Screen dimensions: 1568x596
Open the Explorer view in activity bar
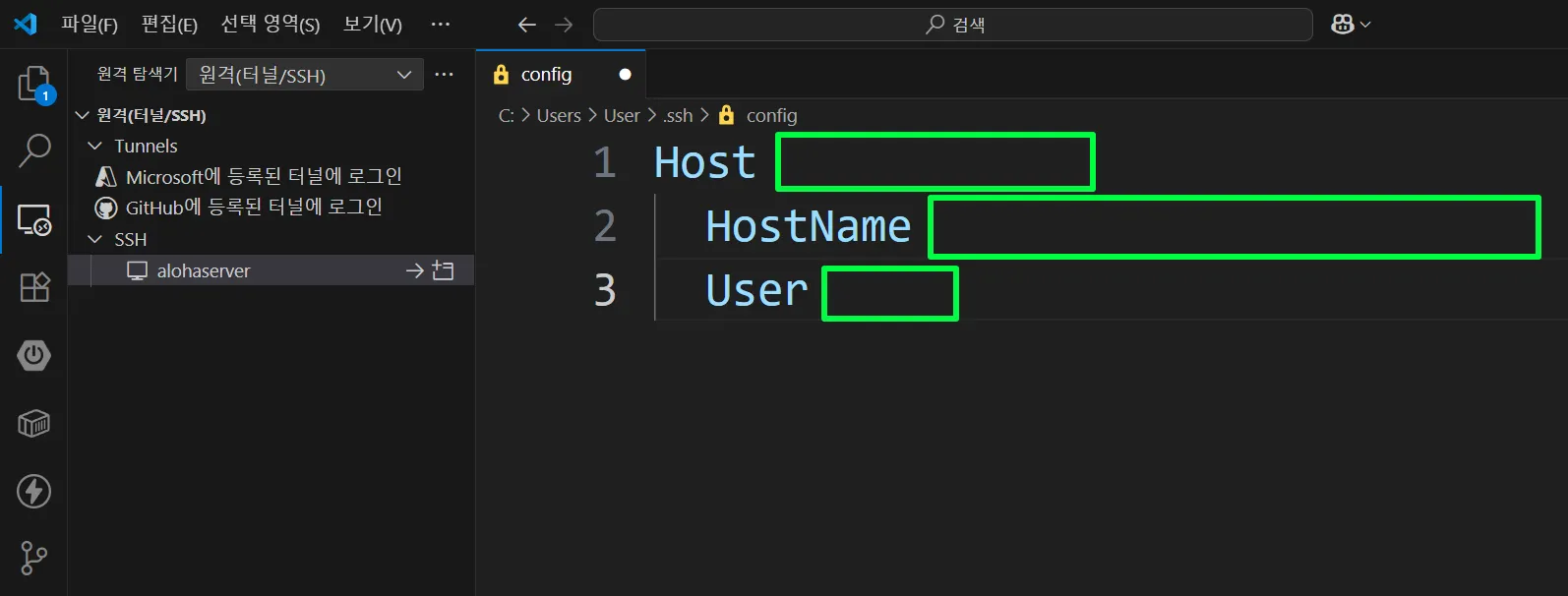pos(34,85)
